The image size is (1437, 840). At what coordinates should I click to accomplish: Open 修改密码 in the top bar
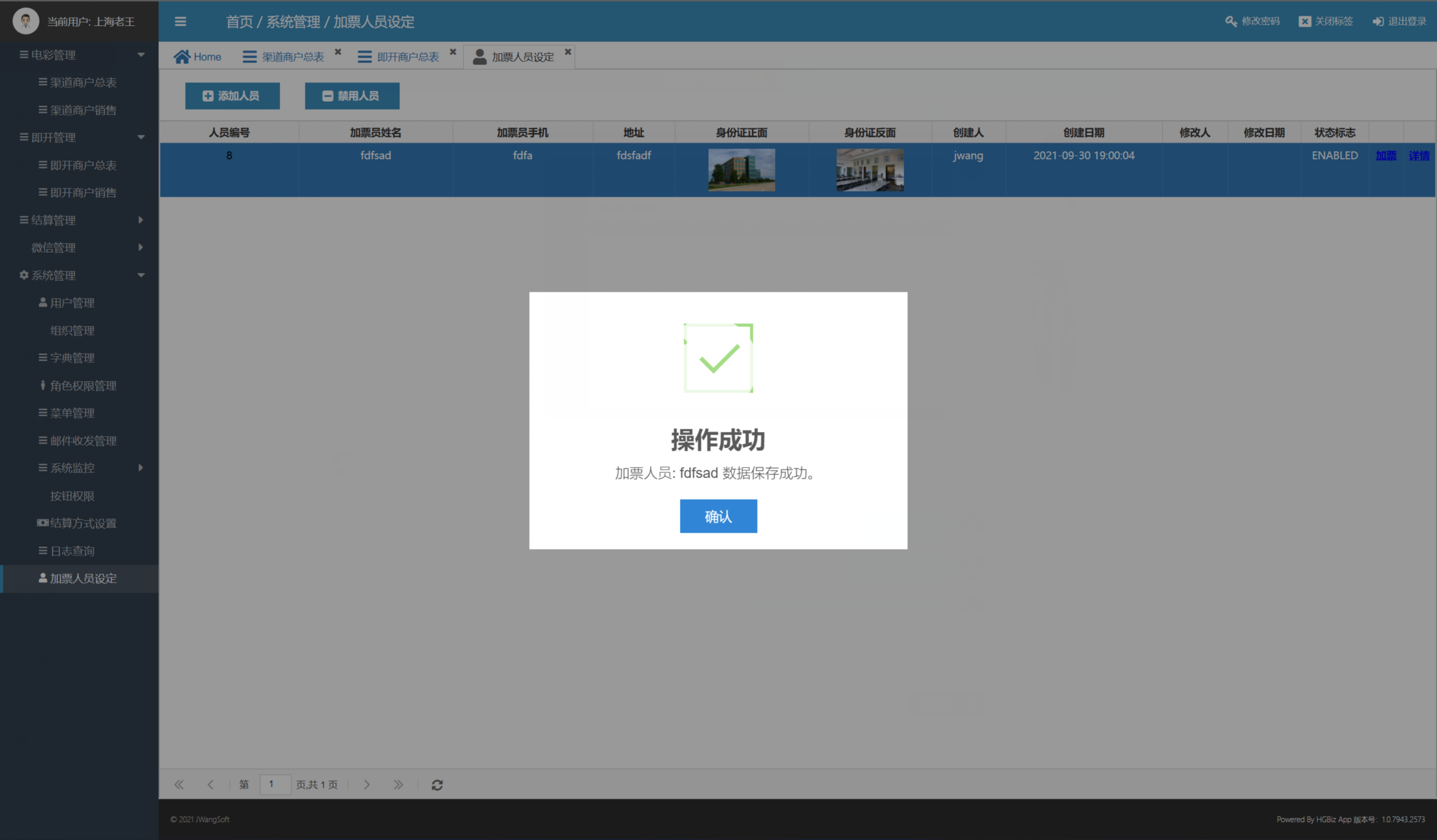pyautogui.click(x=1252, y=21)
